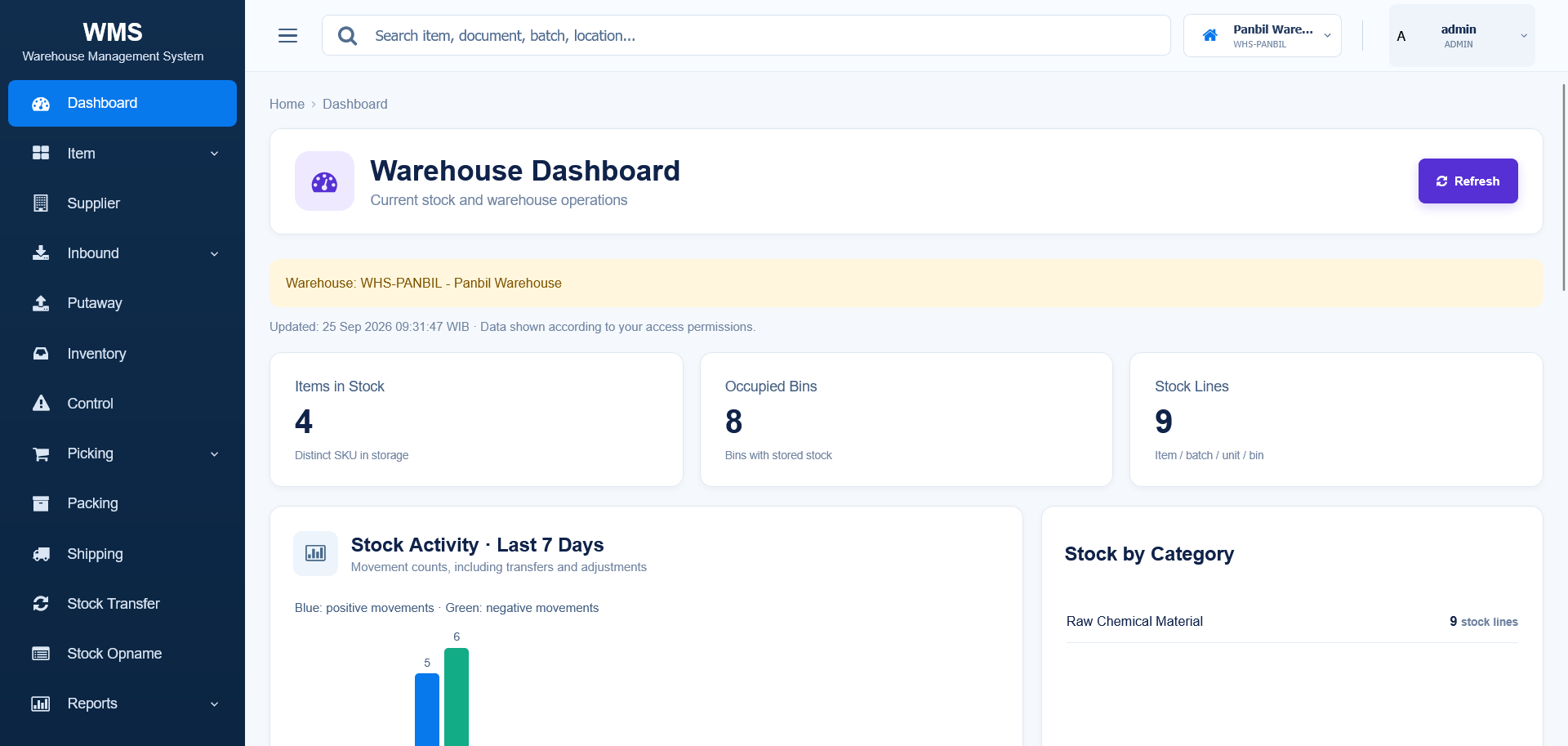Click the Picking shopping cart icon

(x=41, y=453)
